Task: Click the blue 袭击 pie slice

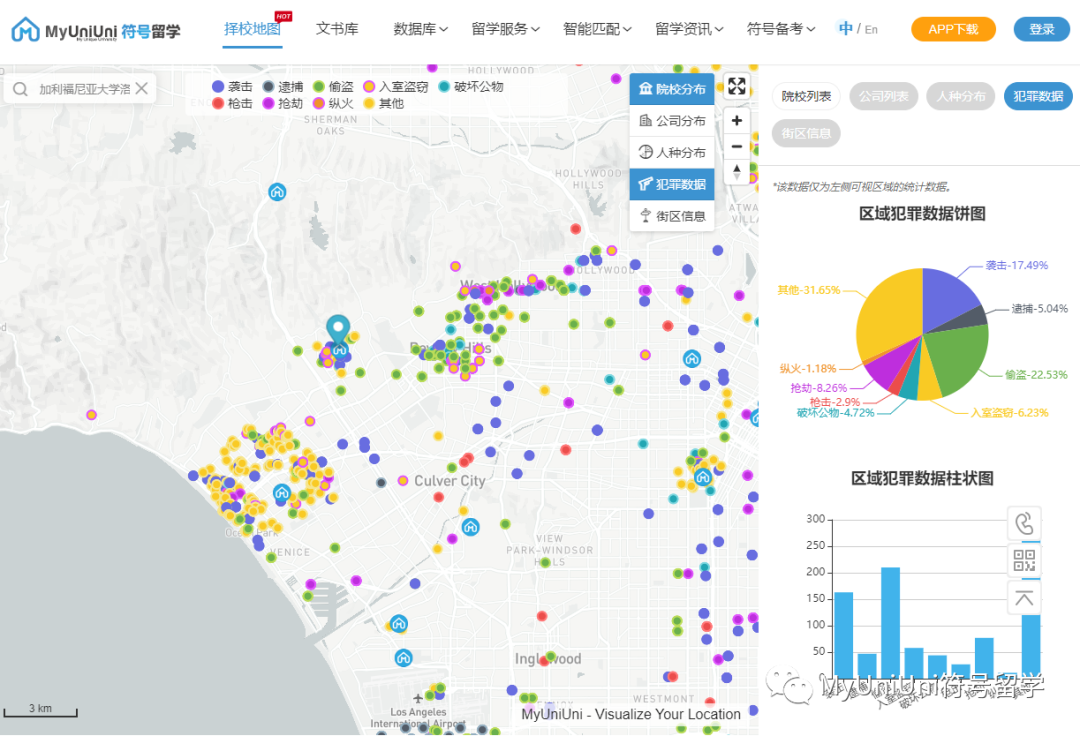Action: coord(947,299)
